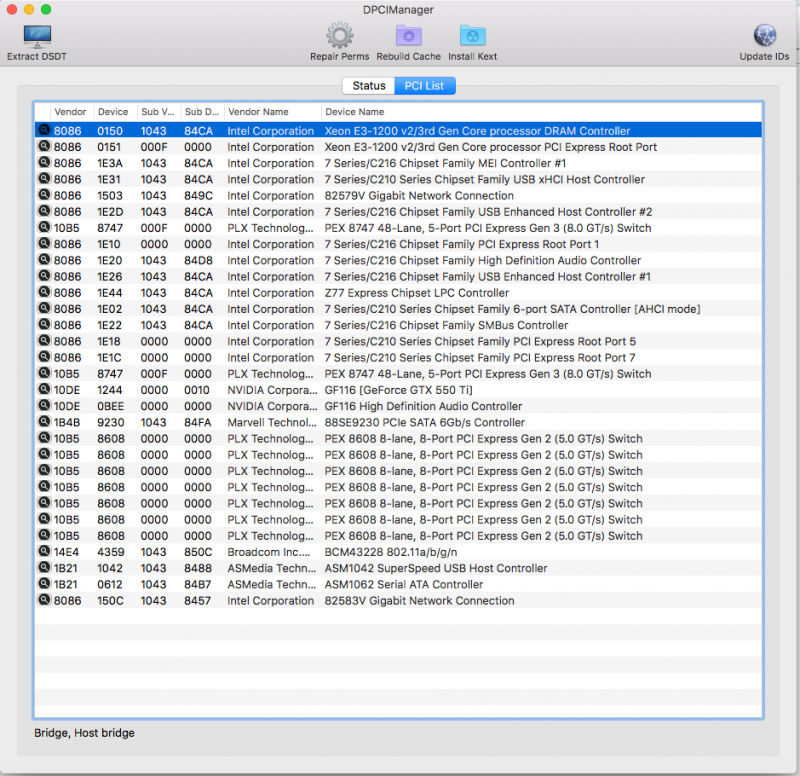Click the Sub D... column header
Viewport: 800px width, 776px height.
pyautogui.click(x=200, y=112)
